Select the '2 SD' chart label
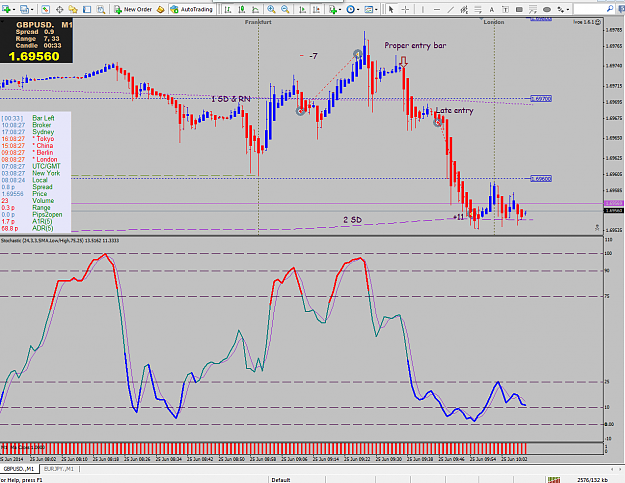The width and height of the screenshot is (625, 483). click(x=352, y=220)
